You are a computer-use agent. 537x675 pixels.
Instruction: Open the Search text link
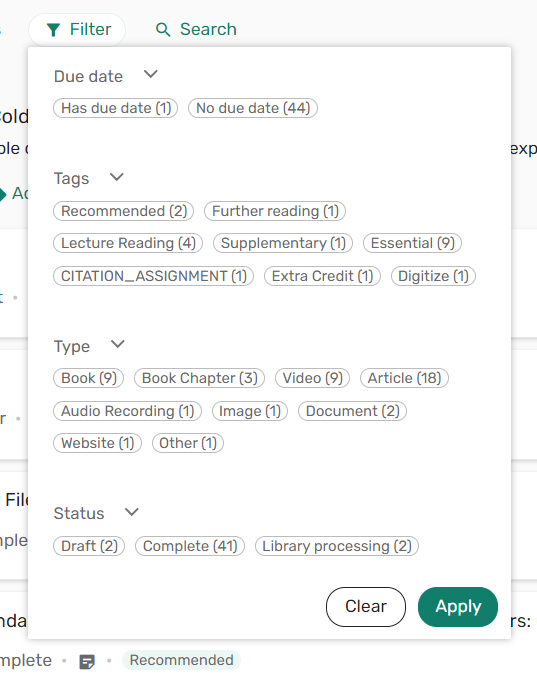tap(208, 29)
